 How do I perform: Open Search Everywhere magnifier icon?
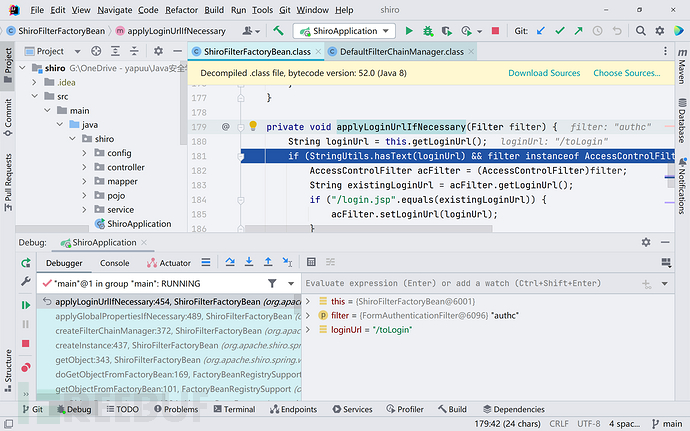tap(641, 31)
